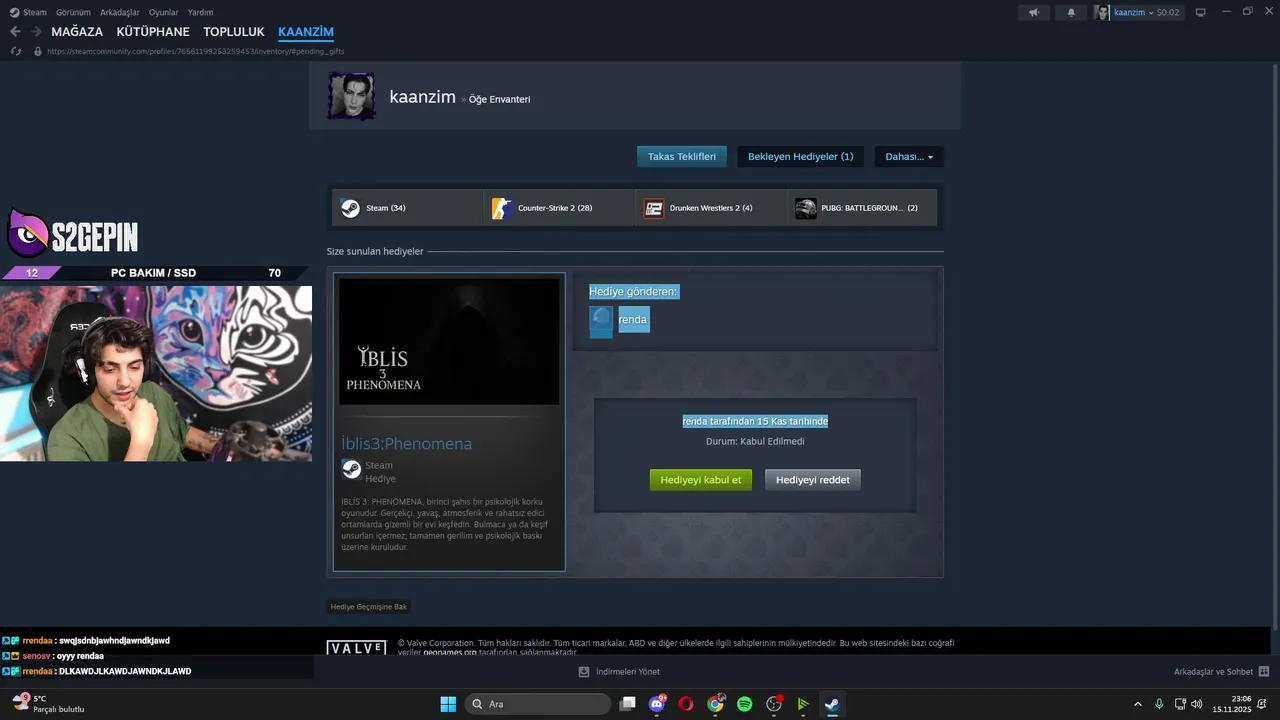Open network settings in the system tray
1280x720 pixels.
click(x=1179, y=704)
